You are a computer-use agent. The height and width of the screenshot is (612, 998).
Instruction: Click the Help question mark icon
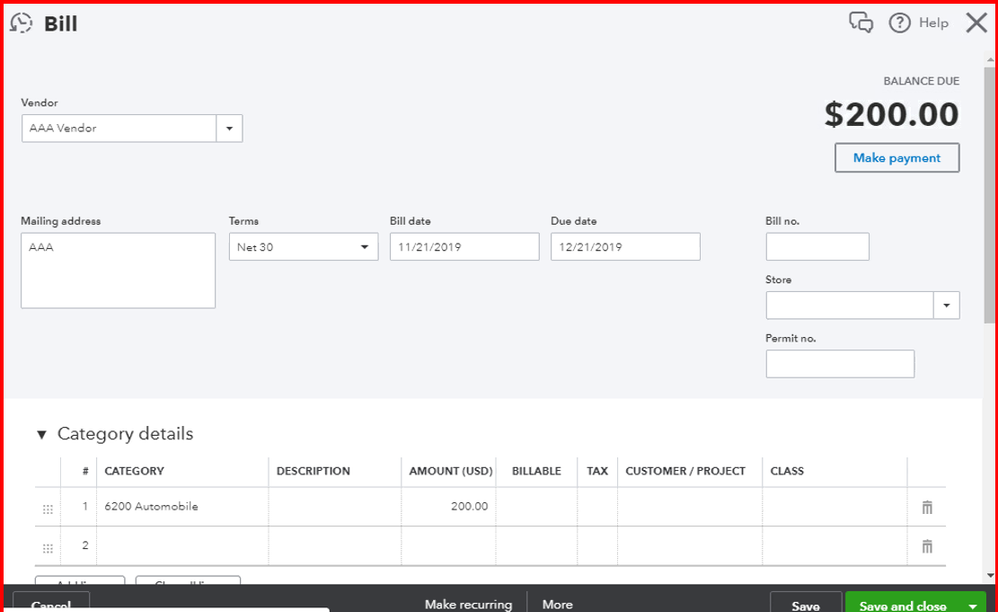click(x=899, y=23)
